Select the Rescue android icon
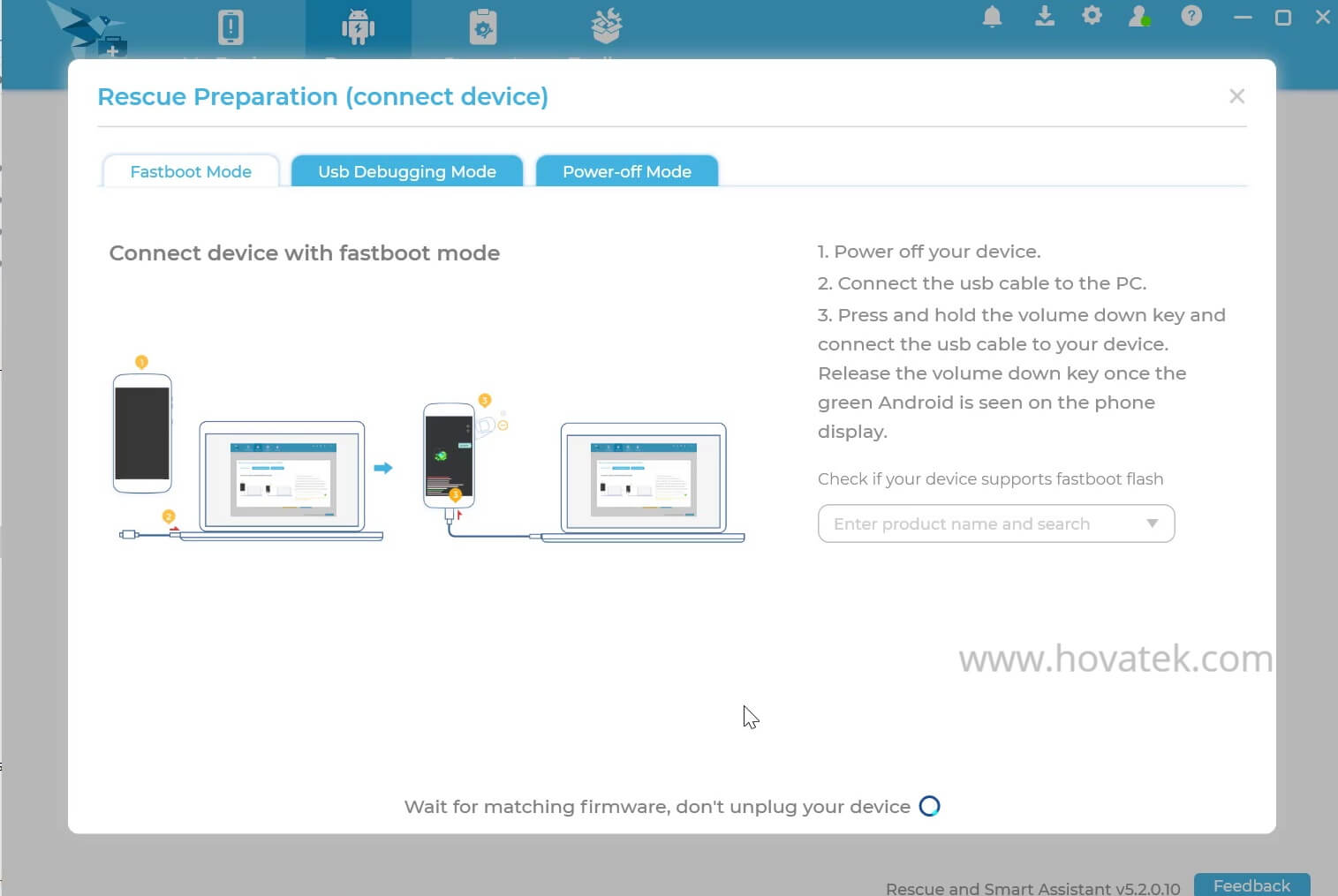Image resolution: width=1338 pixels, height=896 pixels. (358, 26)
